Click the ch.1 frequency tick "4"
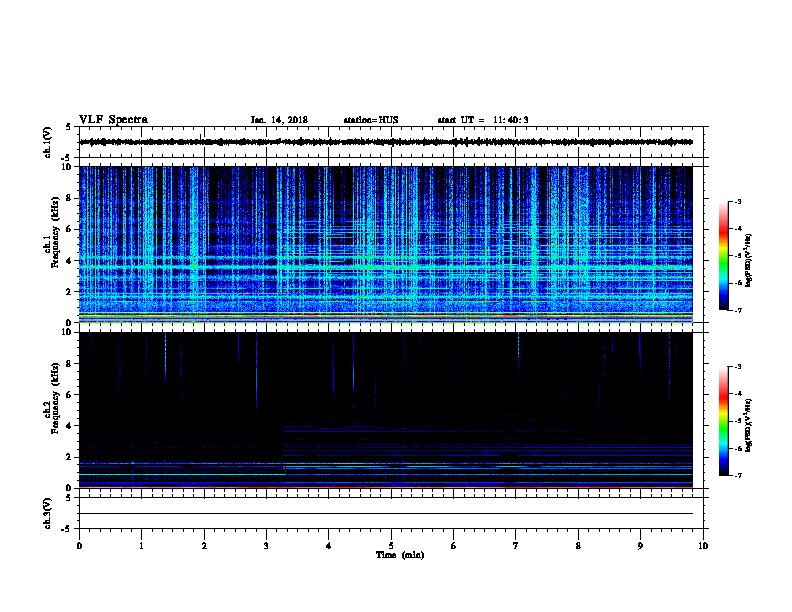Viewport: 792px width, 612px height. (70, 261)
